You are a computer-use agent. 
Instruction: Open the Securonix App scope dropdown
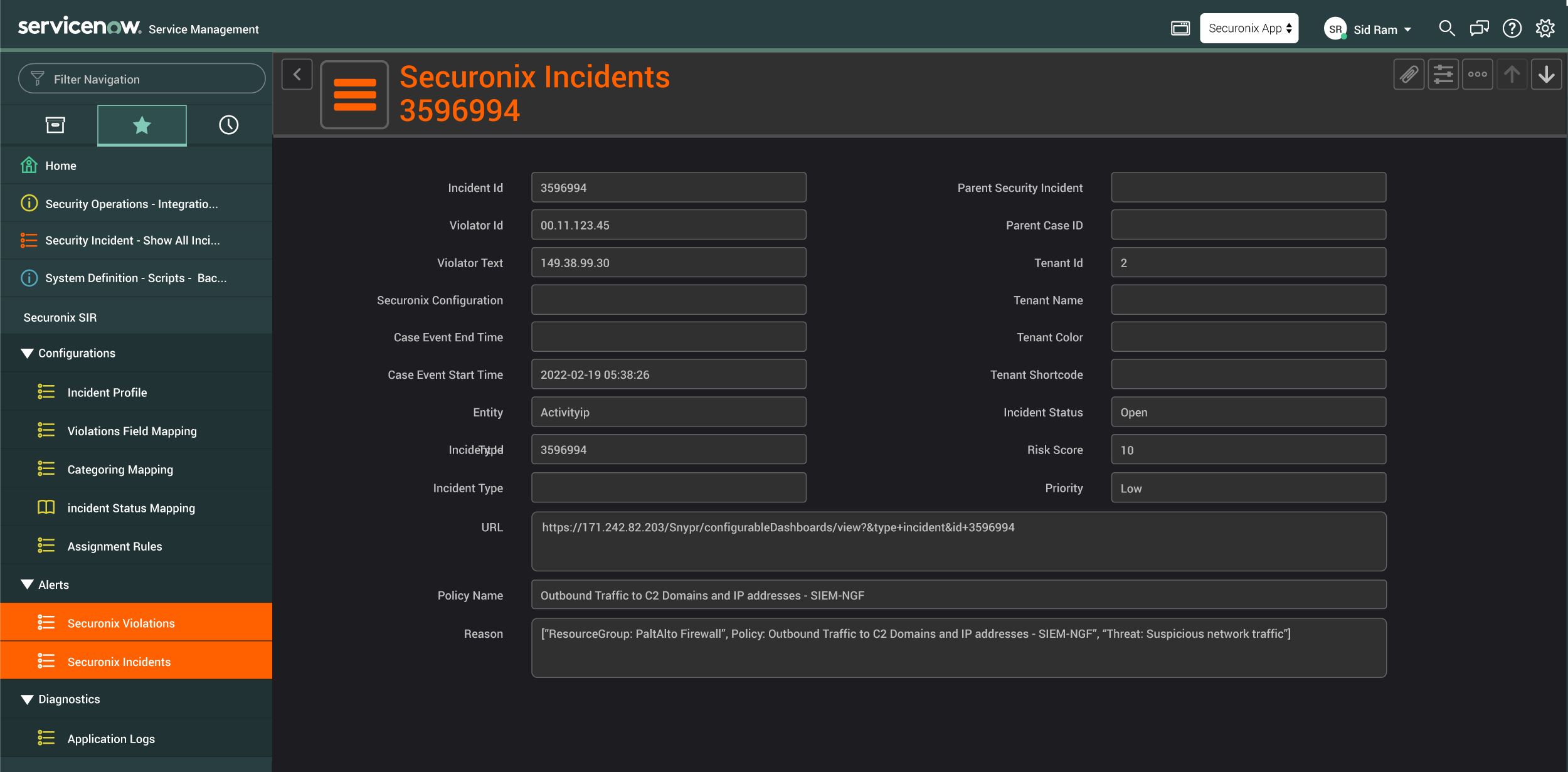point(1249,28)
